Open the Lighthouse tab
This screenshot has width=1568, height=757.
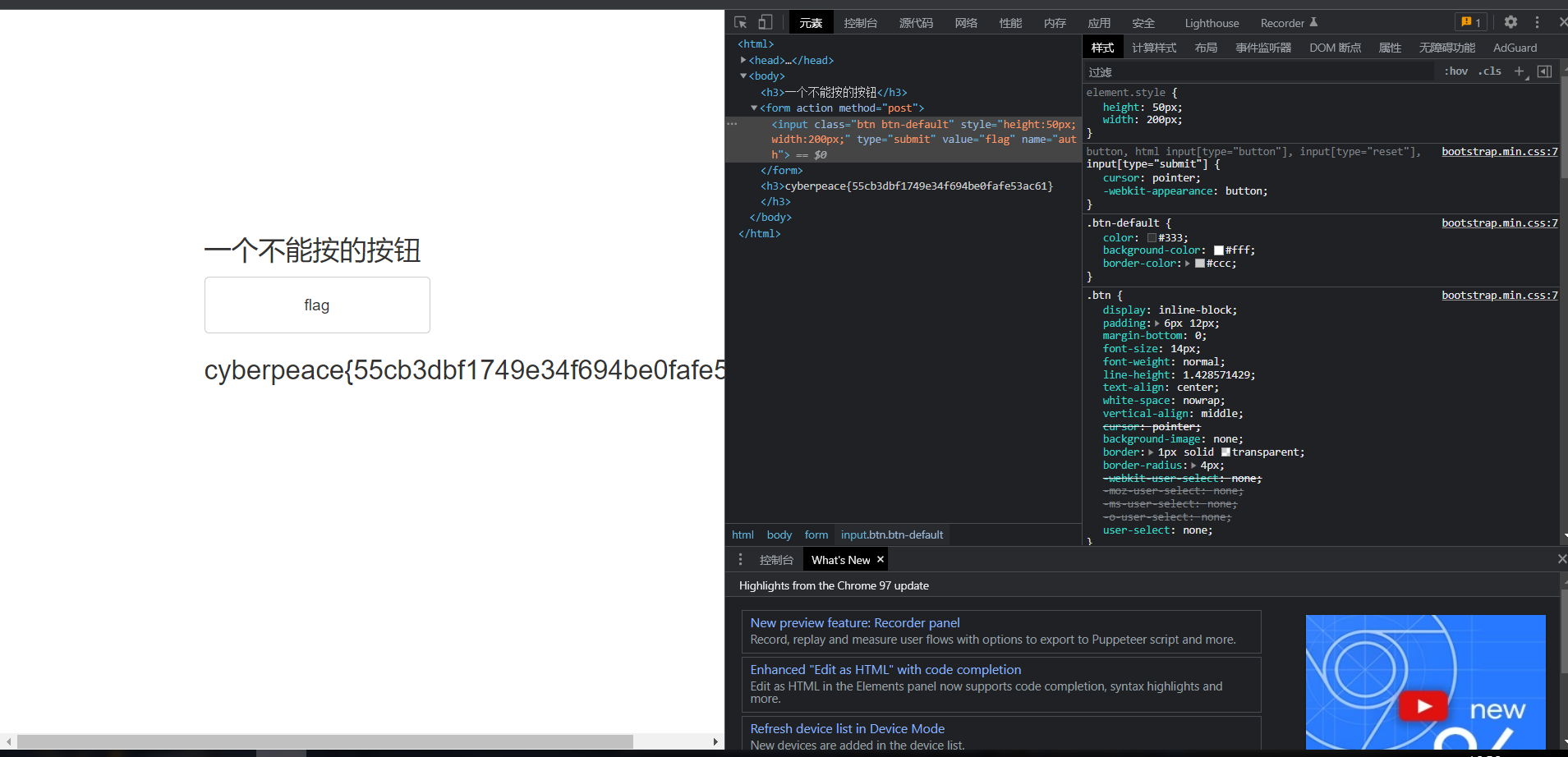point(1212,23)
